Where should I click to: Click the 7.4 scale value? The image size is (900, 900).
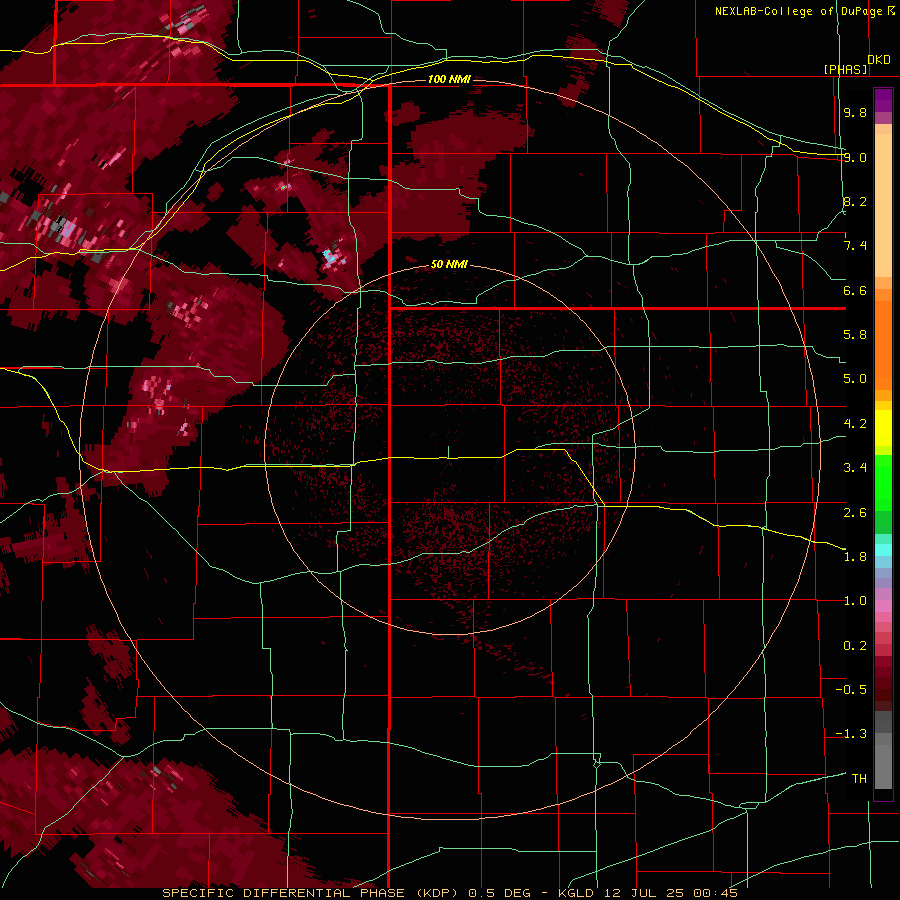point(855,246)
